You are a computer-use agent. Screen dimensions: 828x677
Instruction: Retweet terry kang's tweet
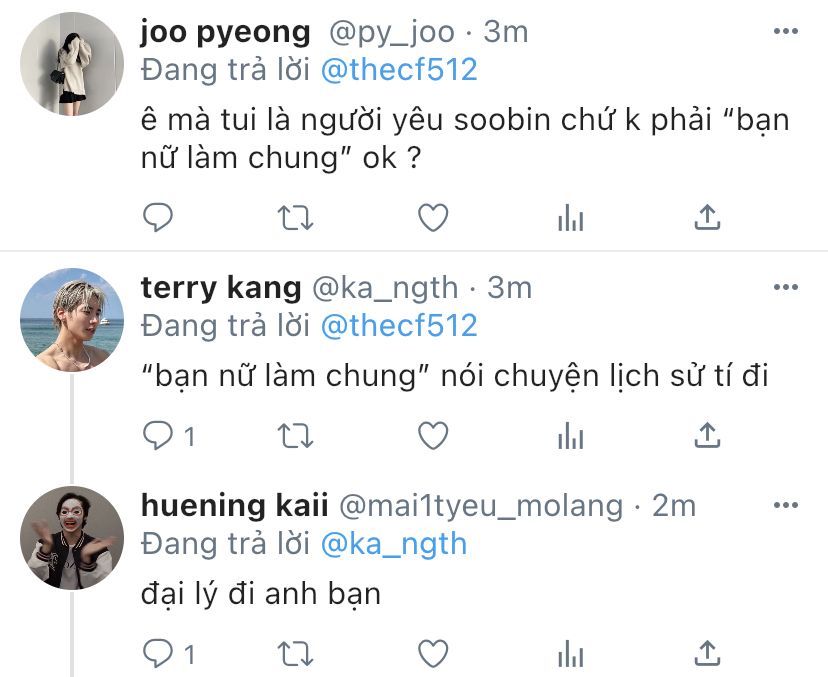(296, 435)
